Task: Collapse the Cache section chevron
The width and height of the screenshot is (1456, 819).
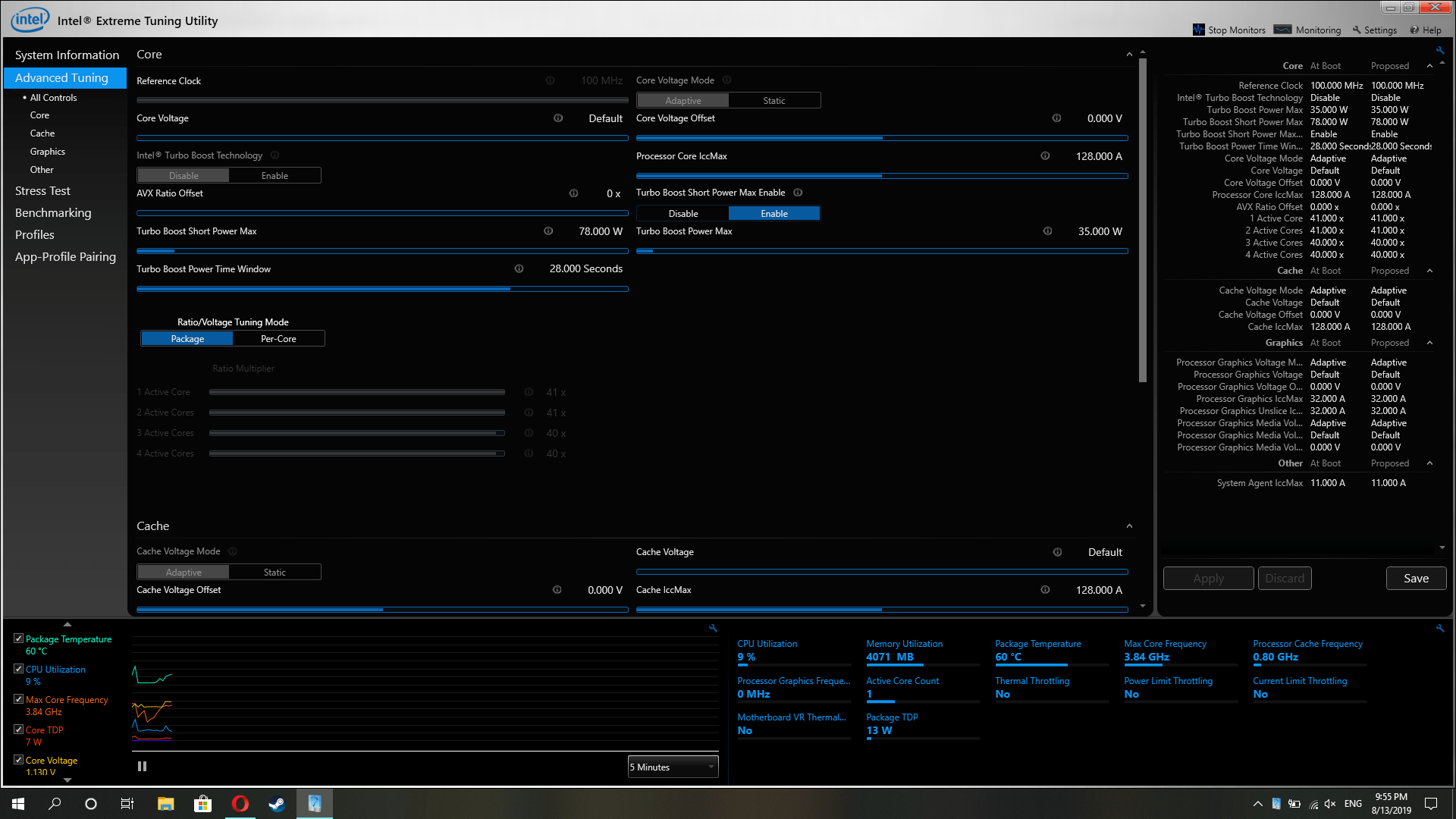Action: (1129, 526)
